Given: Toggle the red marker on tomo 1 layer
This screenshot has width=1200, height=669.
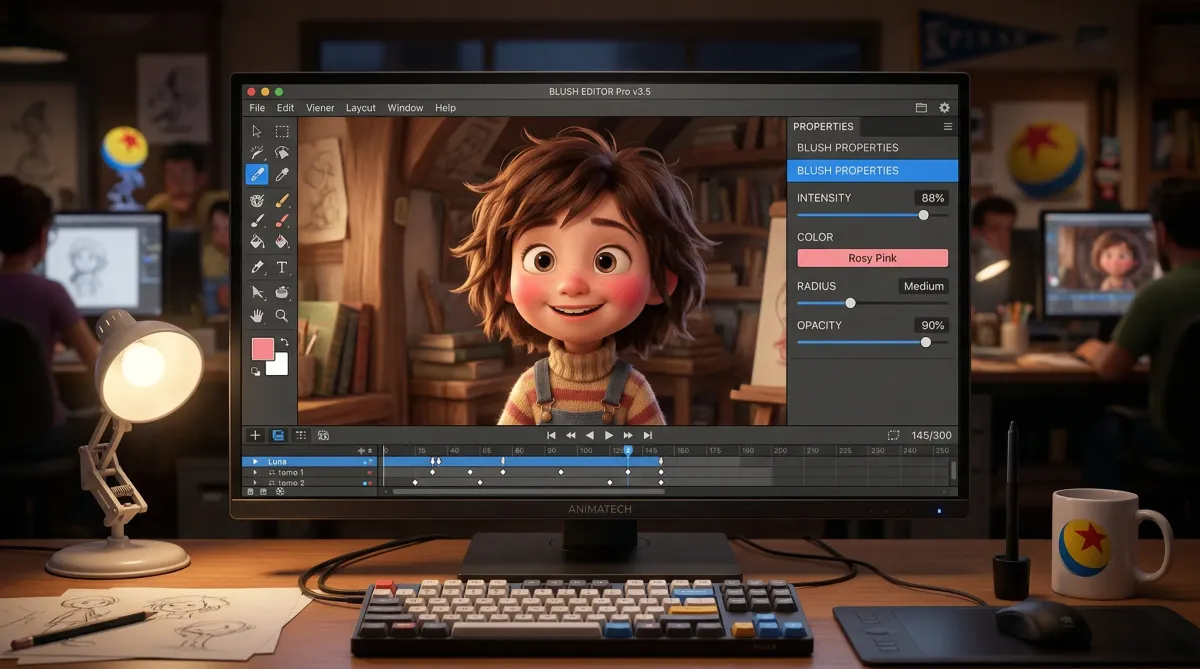Looking at the screenshot, I should [x=370, y=472].
